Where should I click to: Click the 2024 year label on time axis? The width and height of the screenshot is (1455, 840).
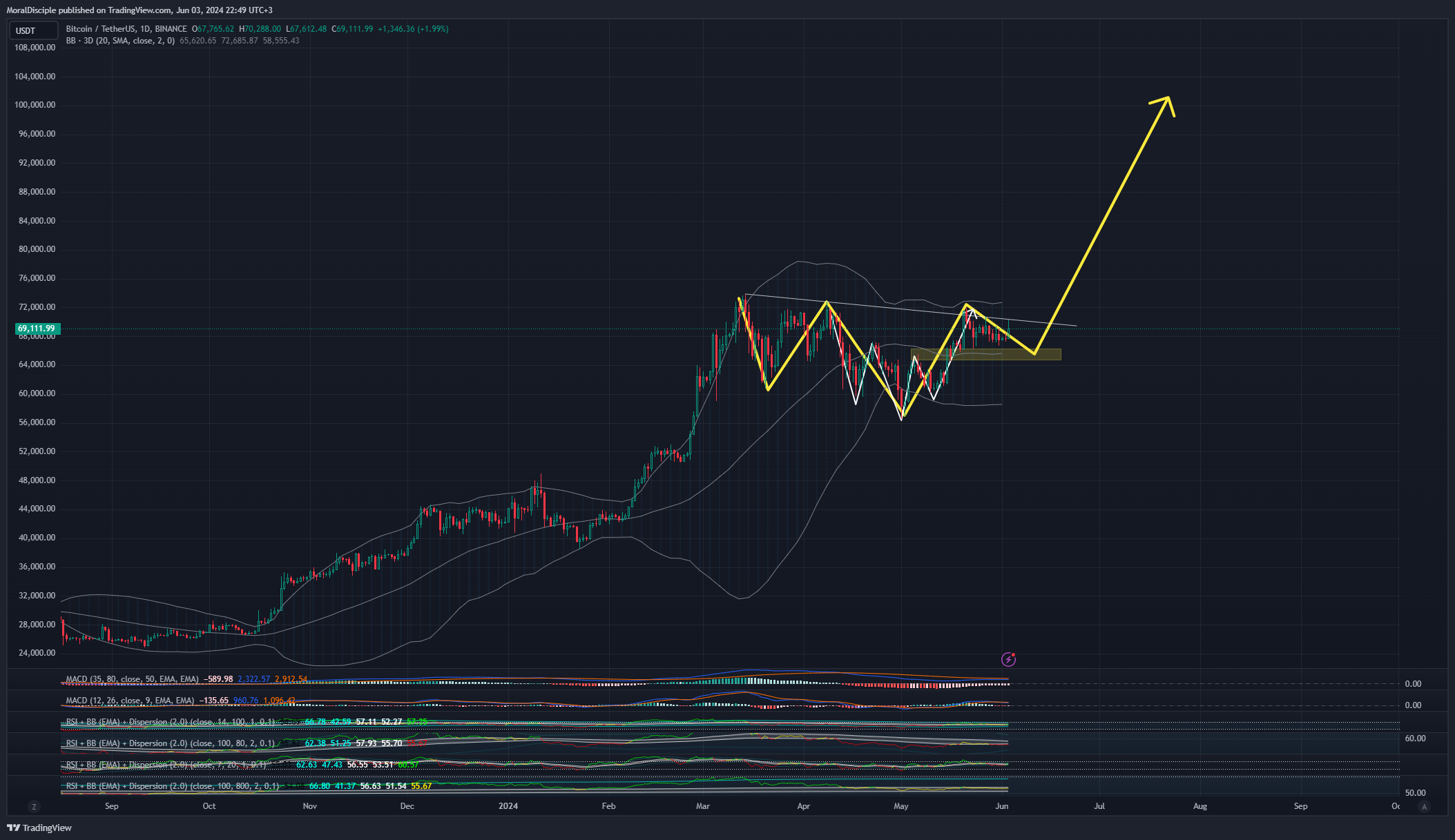coord(508,806)
